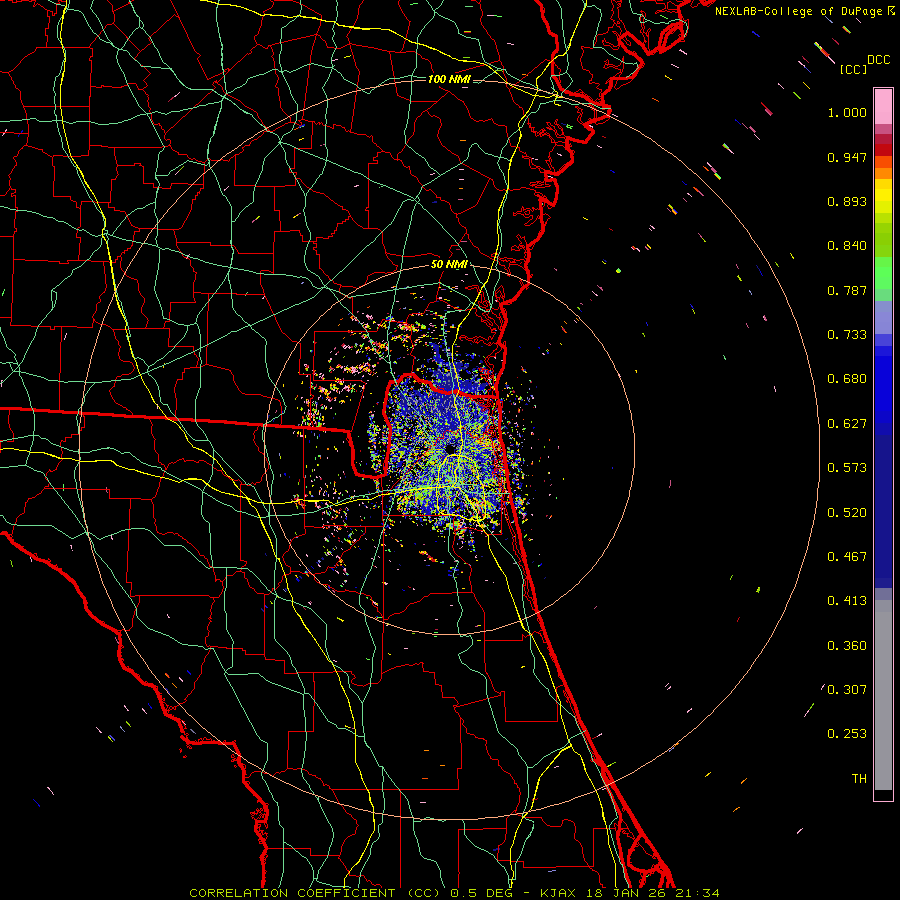Select the 0.787 legend value

pos(847,290)
